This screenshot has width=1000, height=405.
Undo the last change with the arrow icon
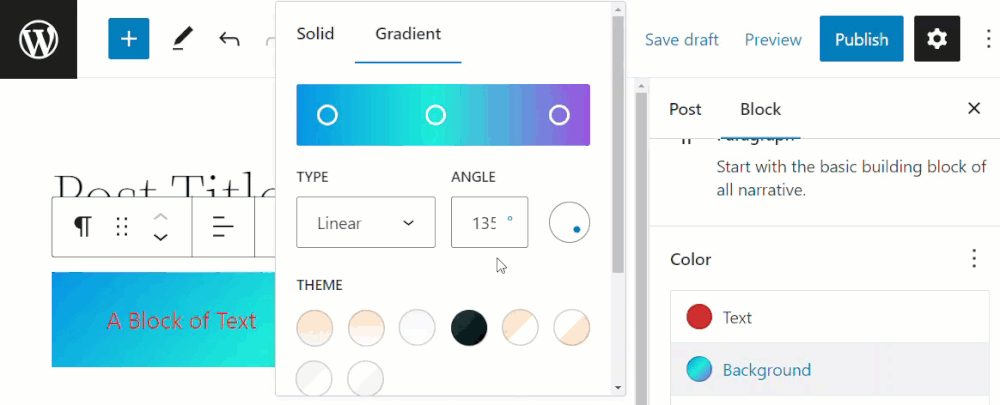(x=229, y=40)
